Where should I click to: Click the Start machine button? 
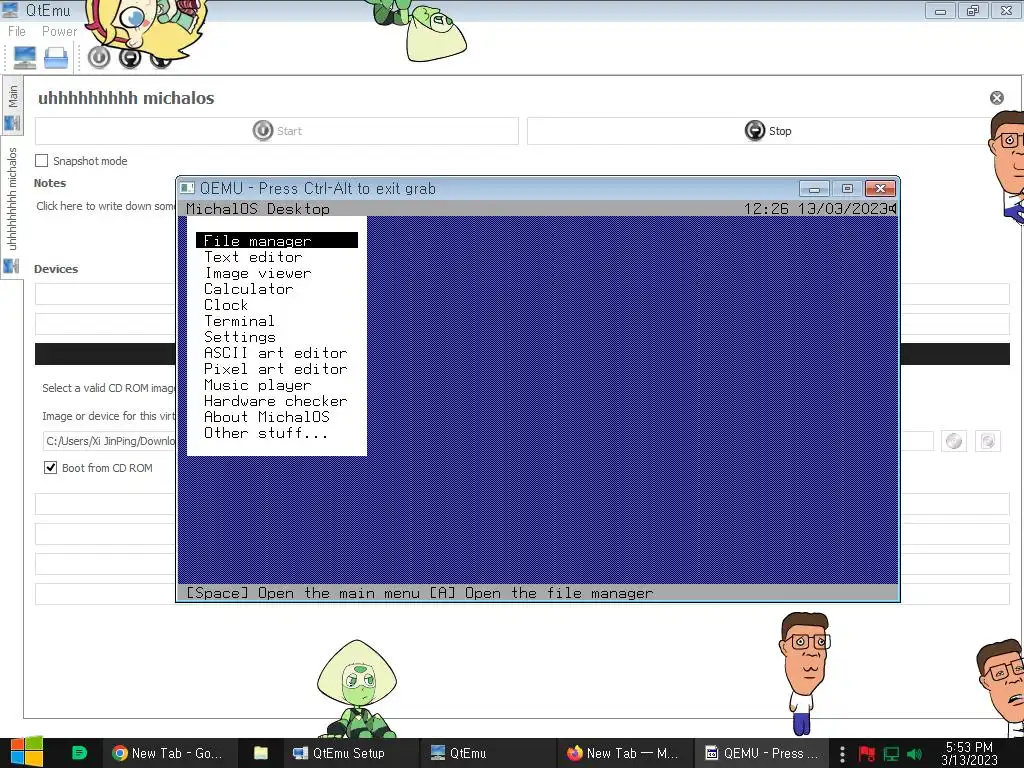[x=277, y=131]
